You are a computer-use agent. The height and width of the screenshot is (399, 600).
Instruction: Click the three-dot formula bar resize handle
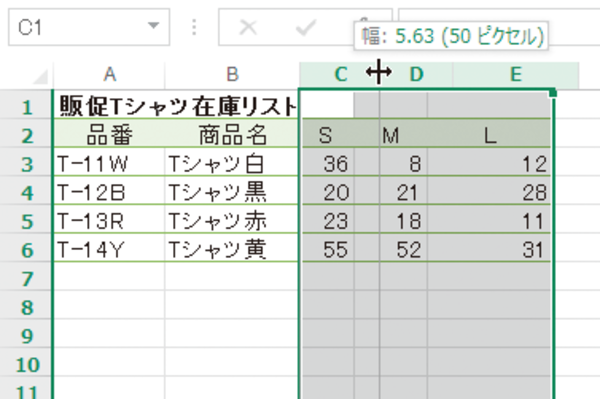coord(194,27)
